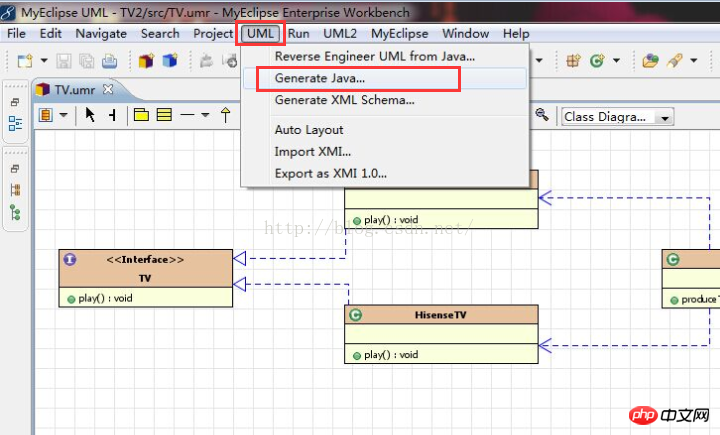Select the TV.umr editor tab
This screenshot has height=435, width=720.
[74, 90]
